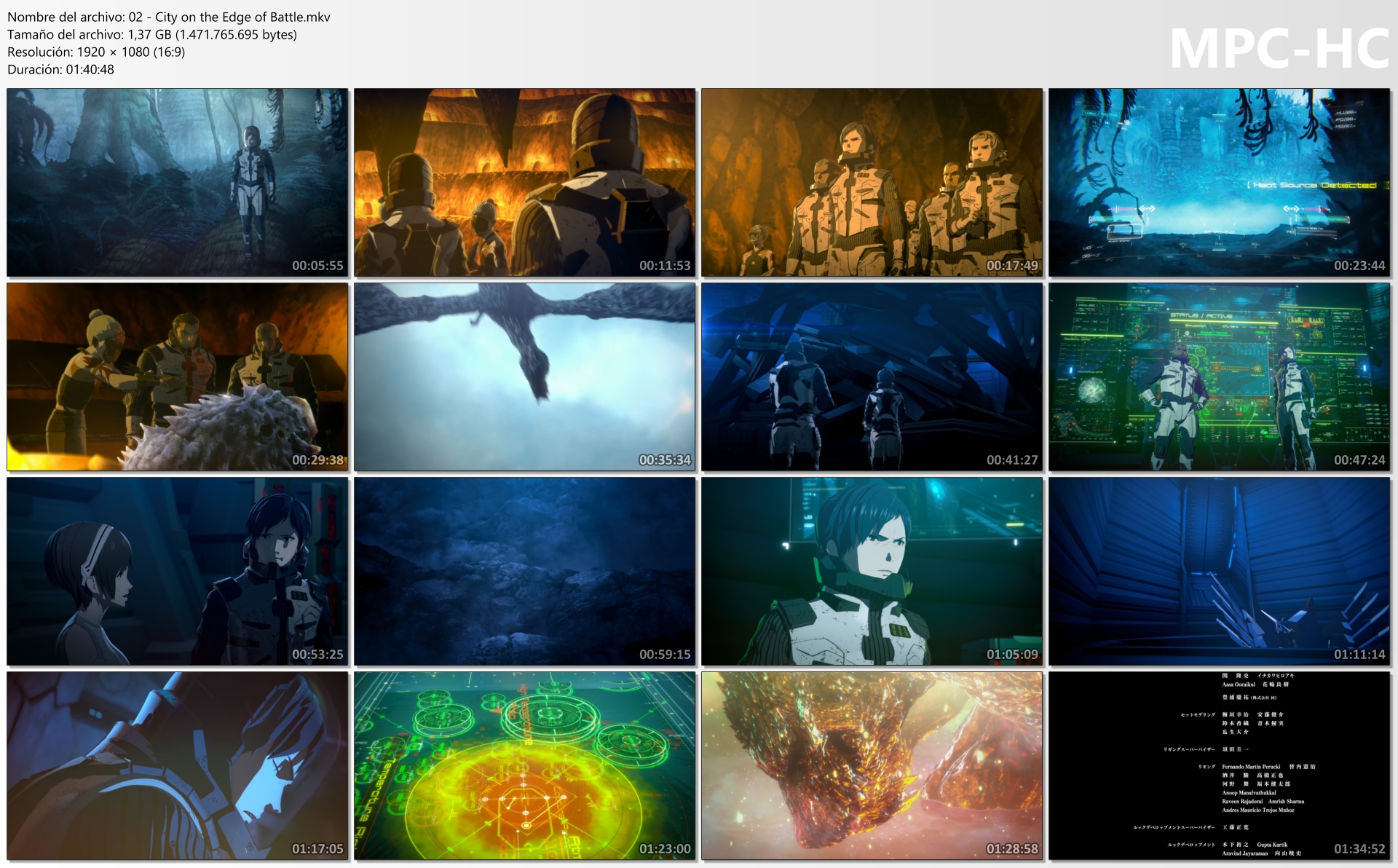Click the file size line '1,37 GB'
1398x868 pixels.
tap(152, 34)
